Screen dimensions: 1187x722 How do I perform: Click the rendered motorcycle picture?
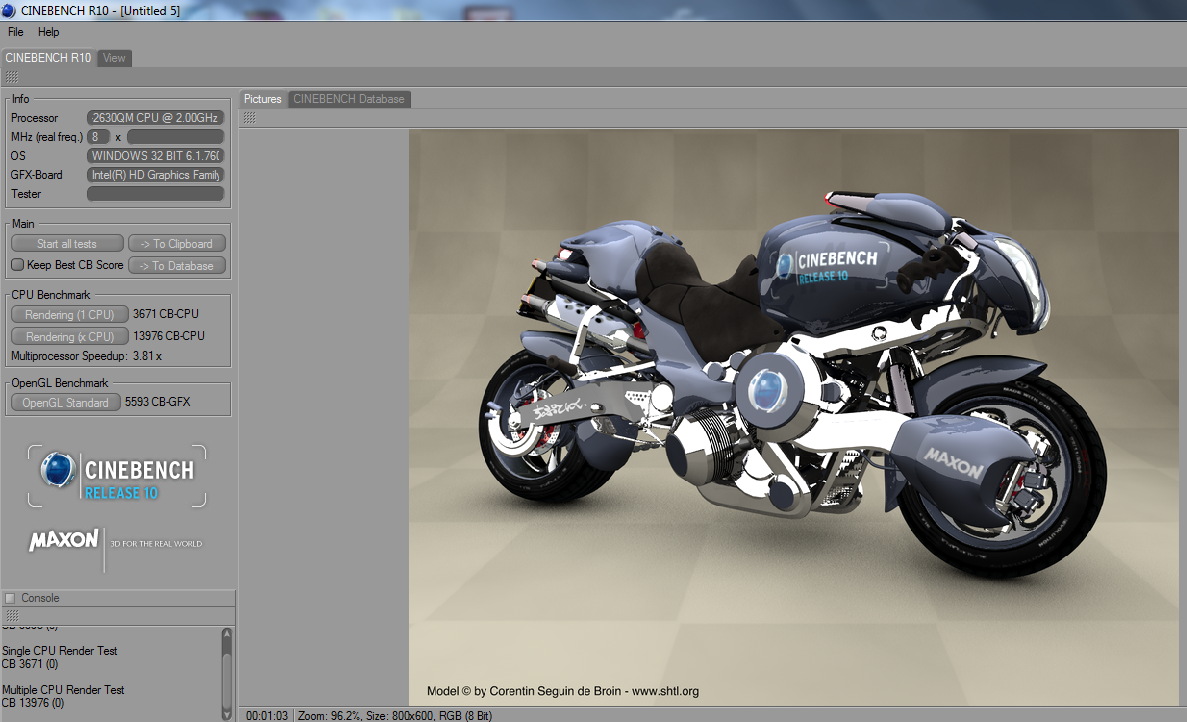coord(793,417)
